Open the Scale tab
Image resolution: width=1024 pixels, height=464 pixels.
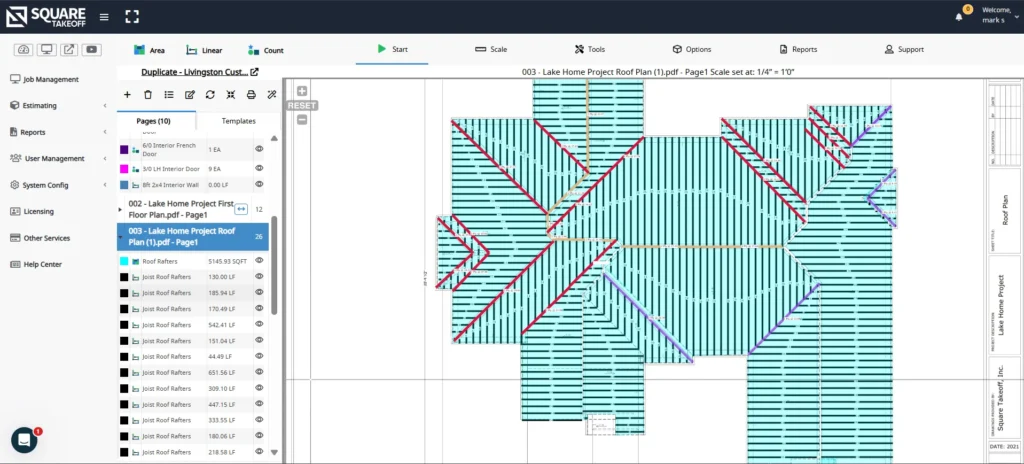point(490,49)
